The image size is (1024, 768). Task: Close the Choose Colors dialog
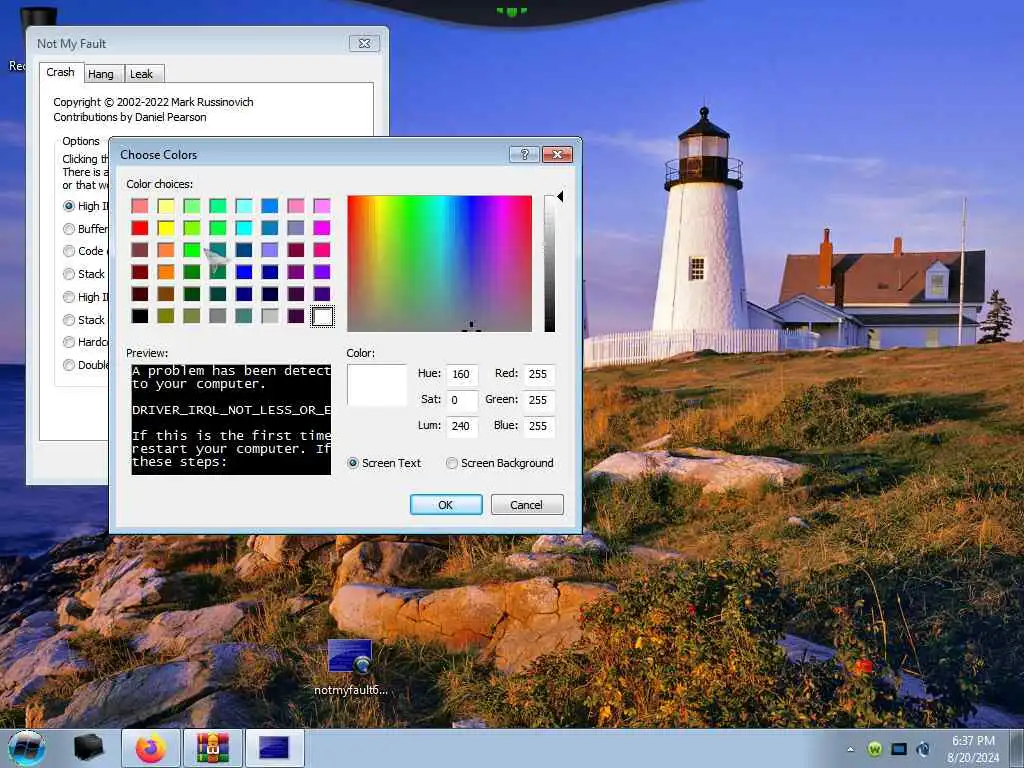pos(557,154)
